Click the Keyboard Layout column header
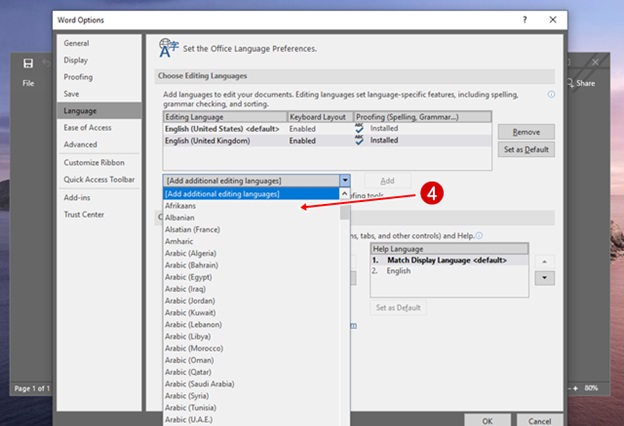This screenshot has height=426, width=624. click(x=320, y=117)
